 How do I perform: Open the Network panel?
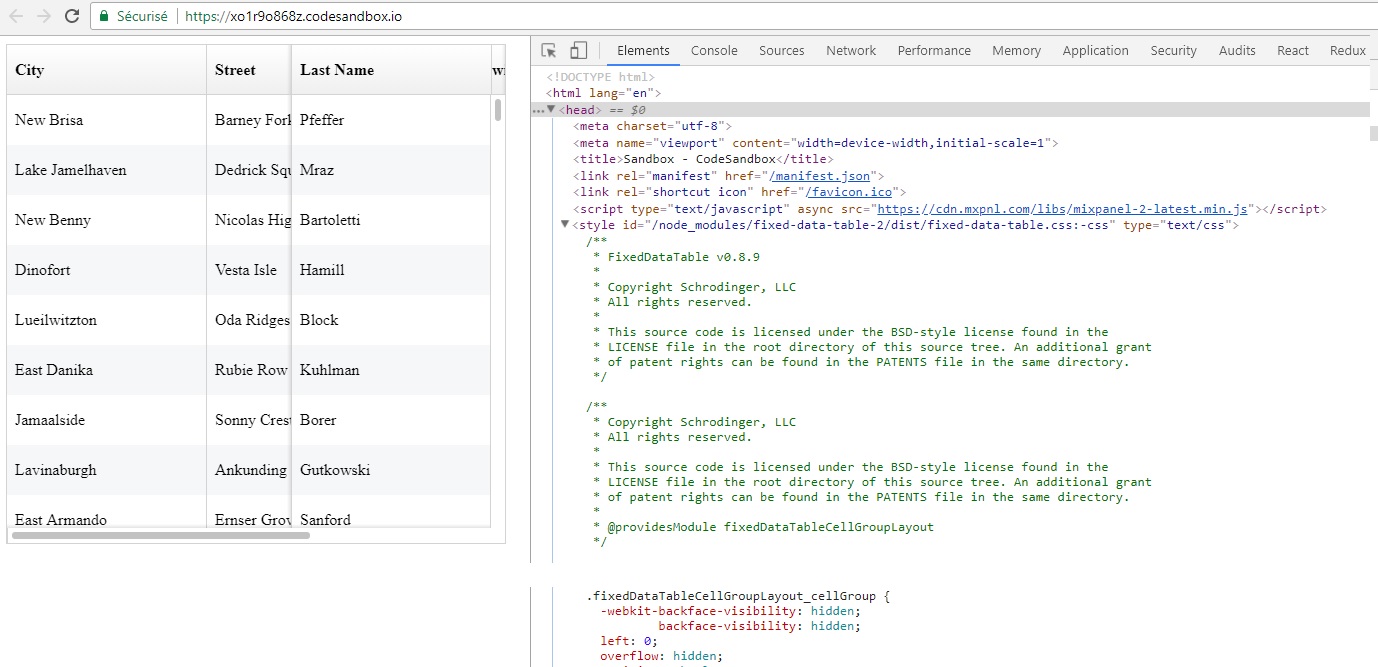pos(851,50)
